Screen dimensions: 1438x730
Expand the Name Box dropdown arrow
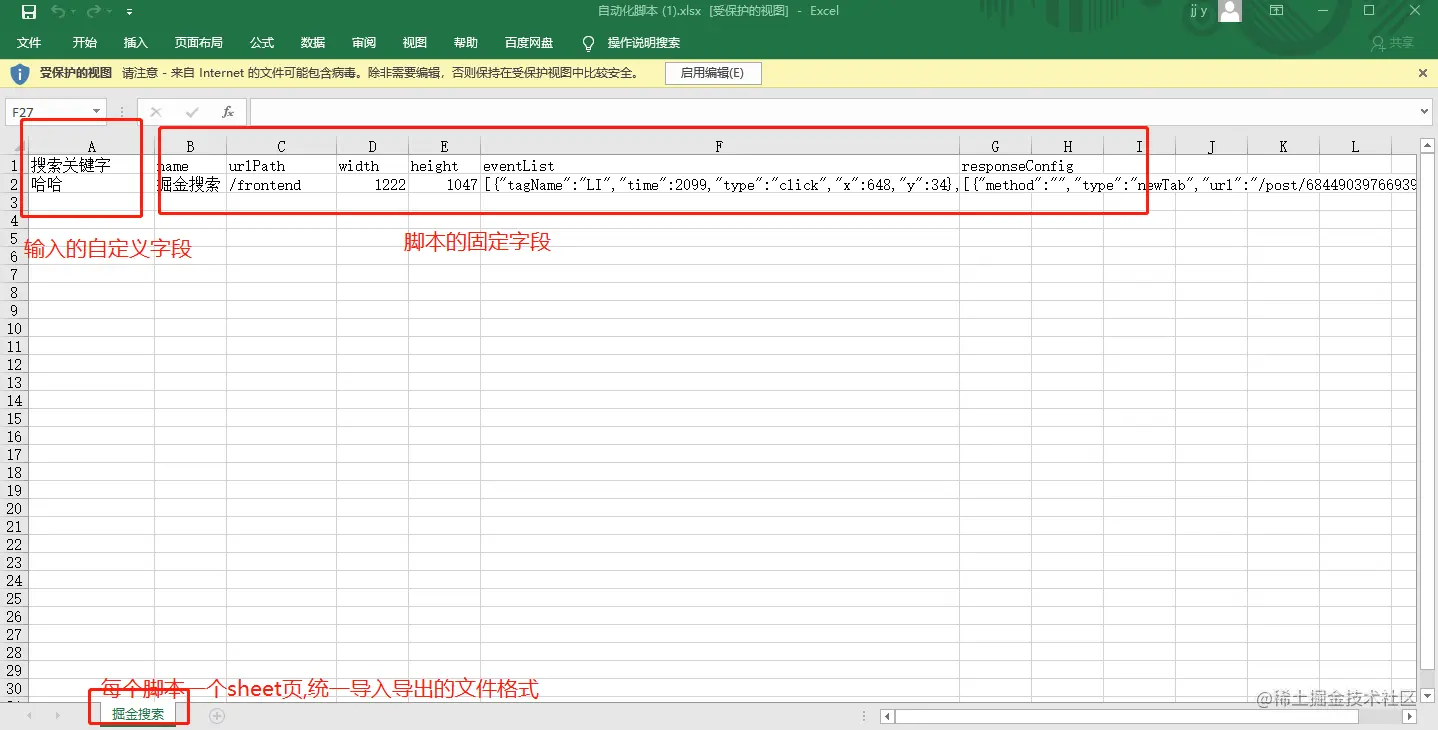click(97, 112)
